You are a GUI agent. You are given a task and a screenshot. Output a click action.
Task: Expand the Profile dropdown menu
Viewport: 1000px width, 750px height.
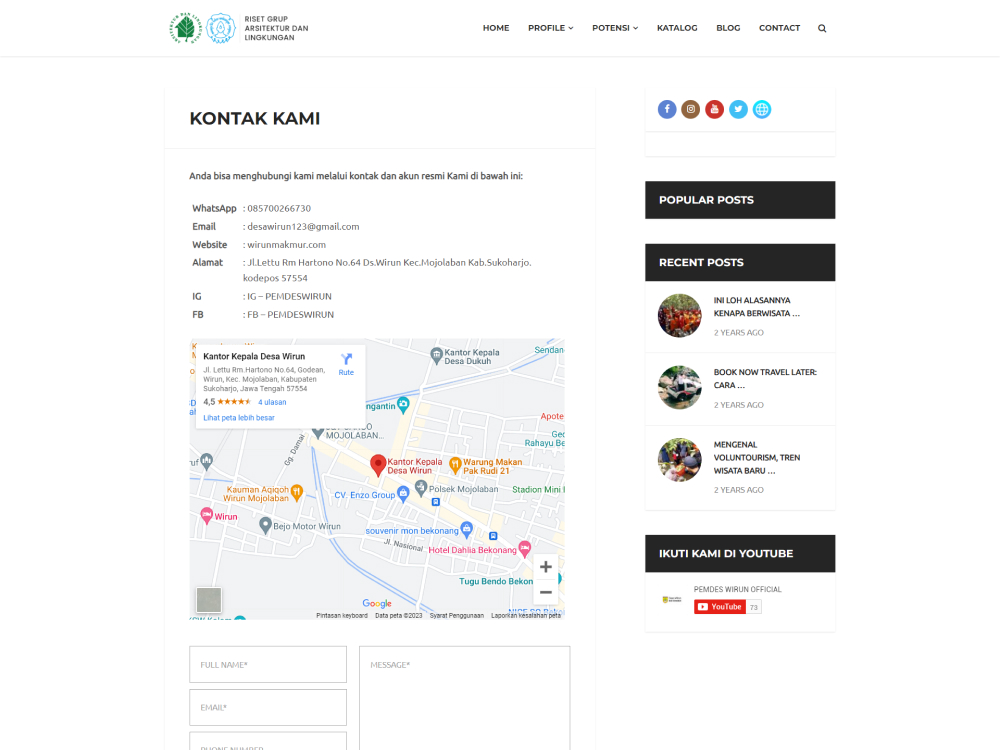point(550,28)
